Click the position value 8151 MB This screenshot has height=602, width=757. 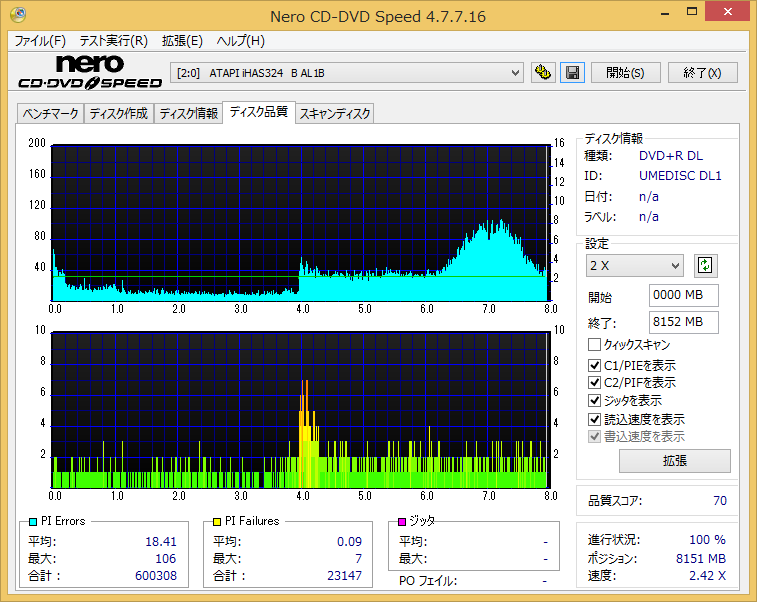(701, 559)
